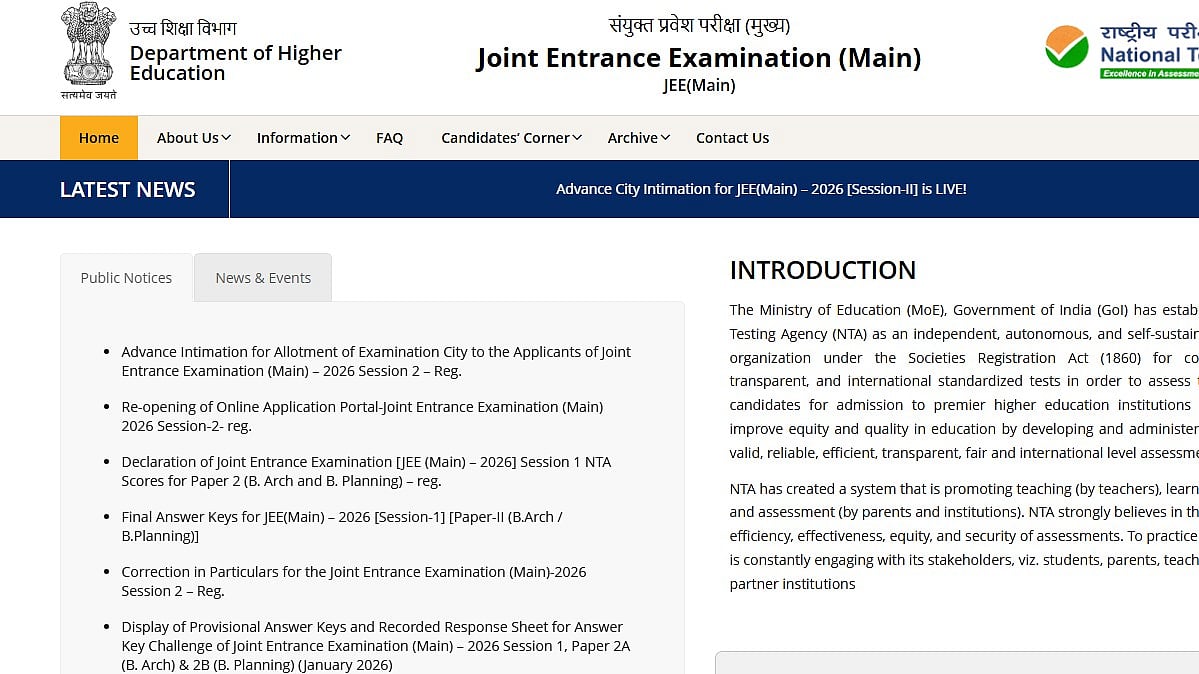This screenshot has width=1199, height=674.
Task: Click the Government of India emblem logo
Action: (x=89, y=50)
